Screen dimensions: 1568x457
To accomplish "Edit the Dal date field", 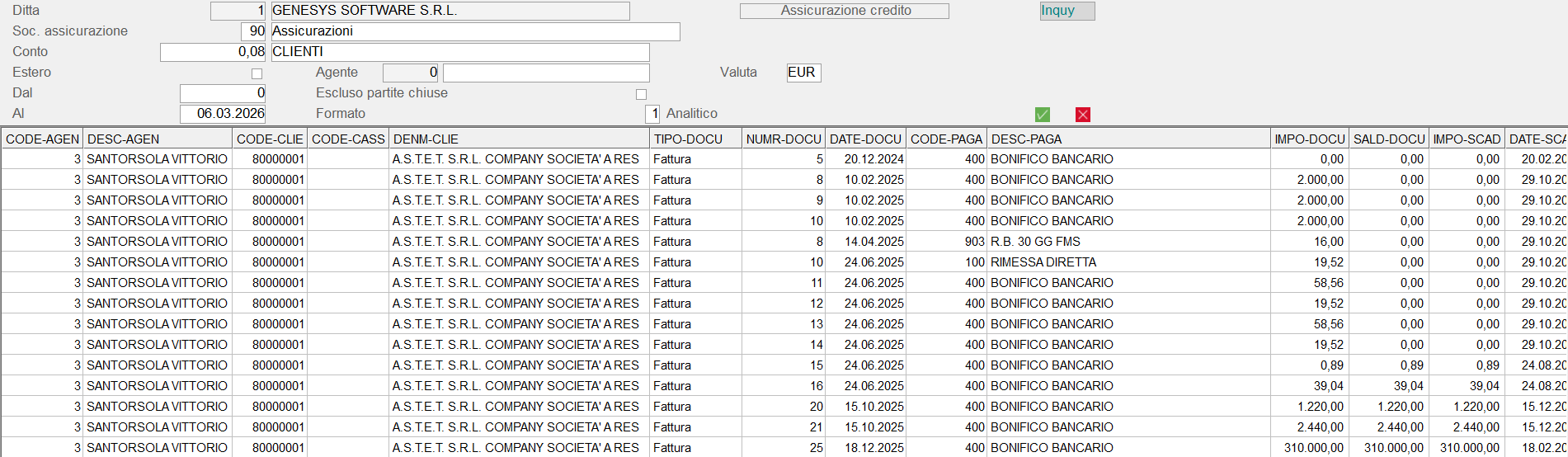I will 223,93.
